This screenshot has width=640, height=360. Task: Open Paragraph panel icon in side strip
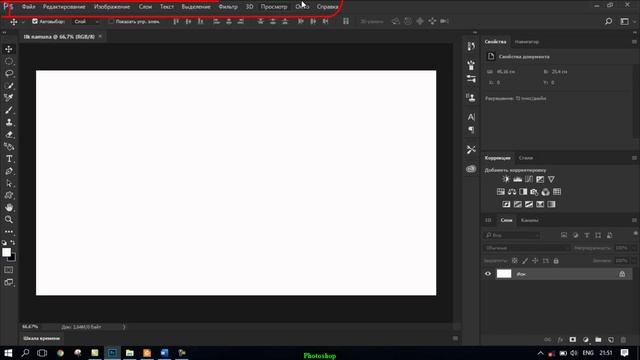[471, 130]
